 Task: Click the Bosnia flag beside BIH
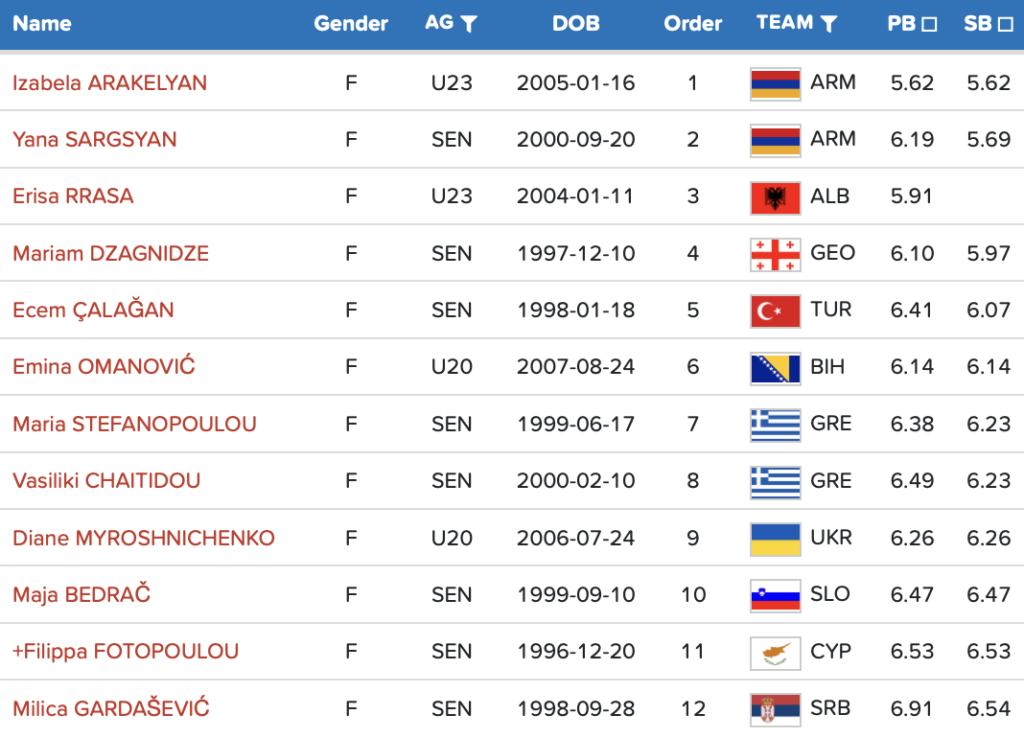pos(775,368)
